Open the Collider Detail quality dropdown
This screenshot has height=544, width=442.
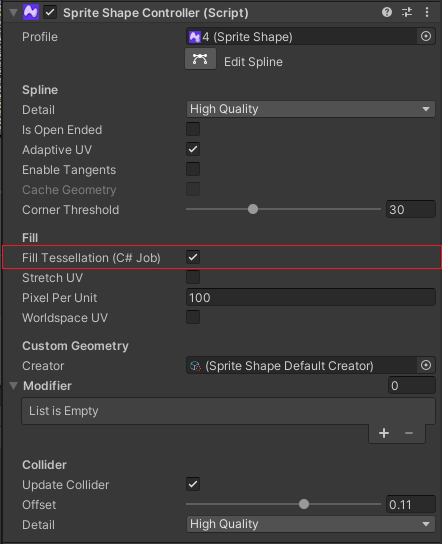(x=311, y=524)
